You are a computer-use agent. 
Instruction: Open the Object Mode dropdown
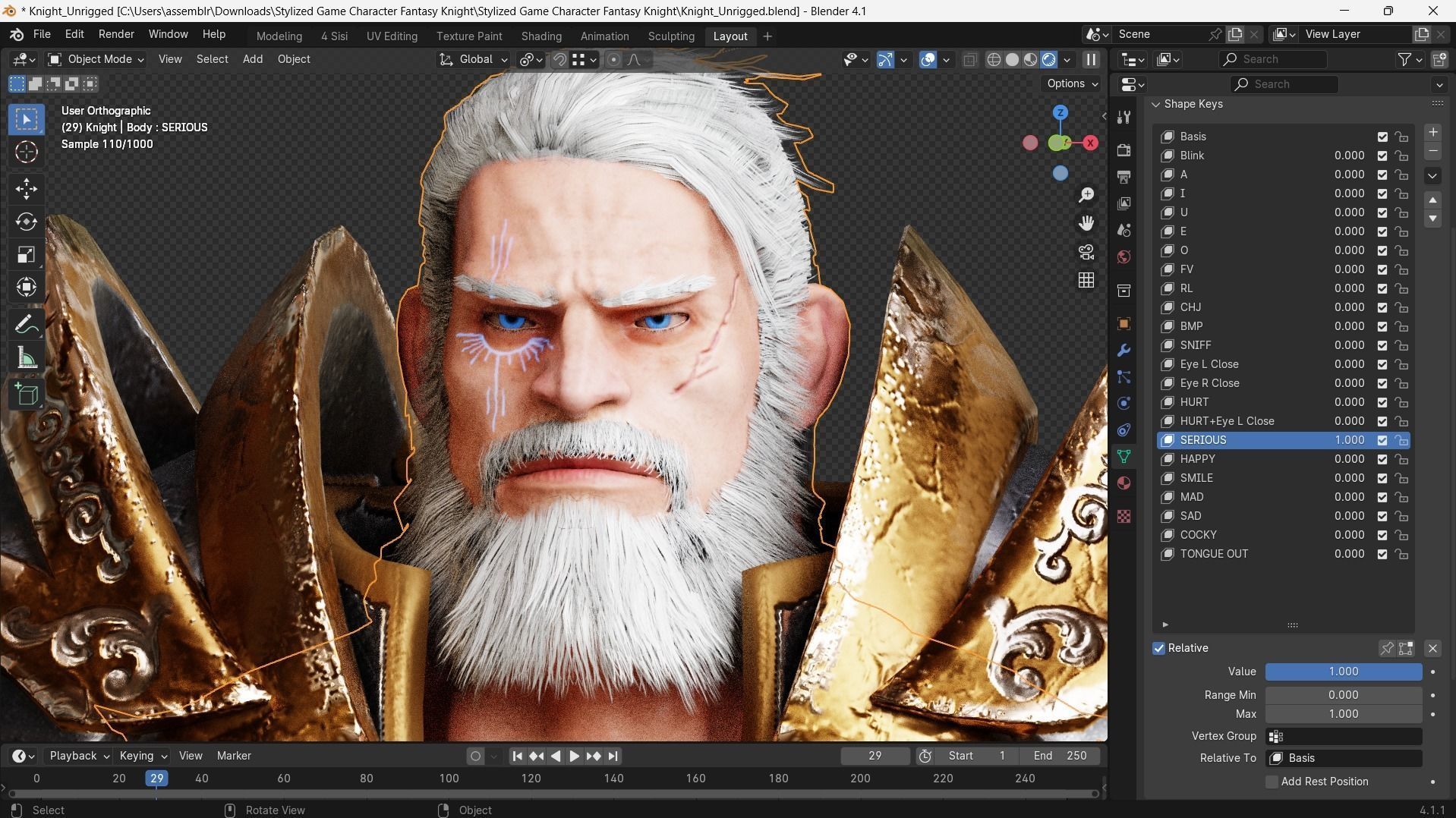click(96, 59)
